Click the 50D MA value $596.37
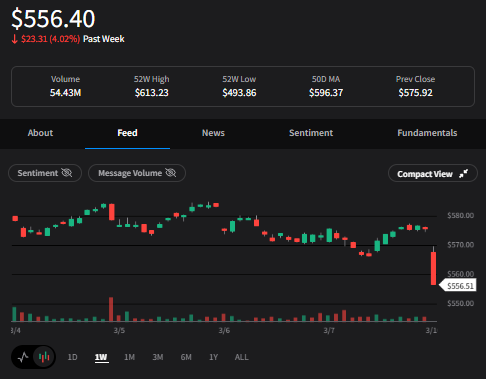486x379 pixels. 326,93
